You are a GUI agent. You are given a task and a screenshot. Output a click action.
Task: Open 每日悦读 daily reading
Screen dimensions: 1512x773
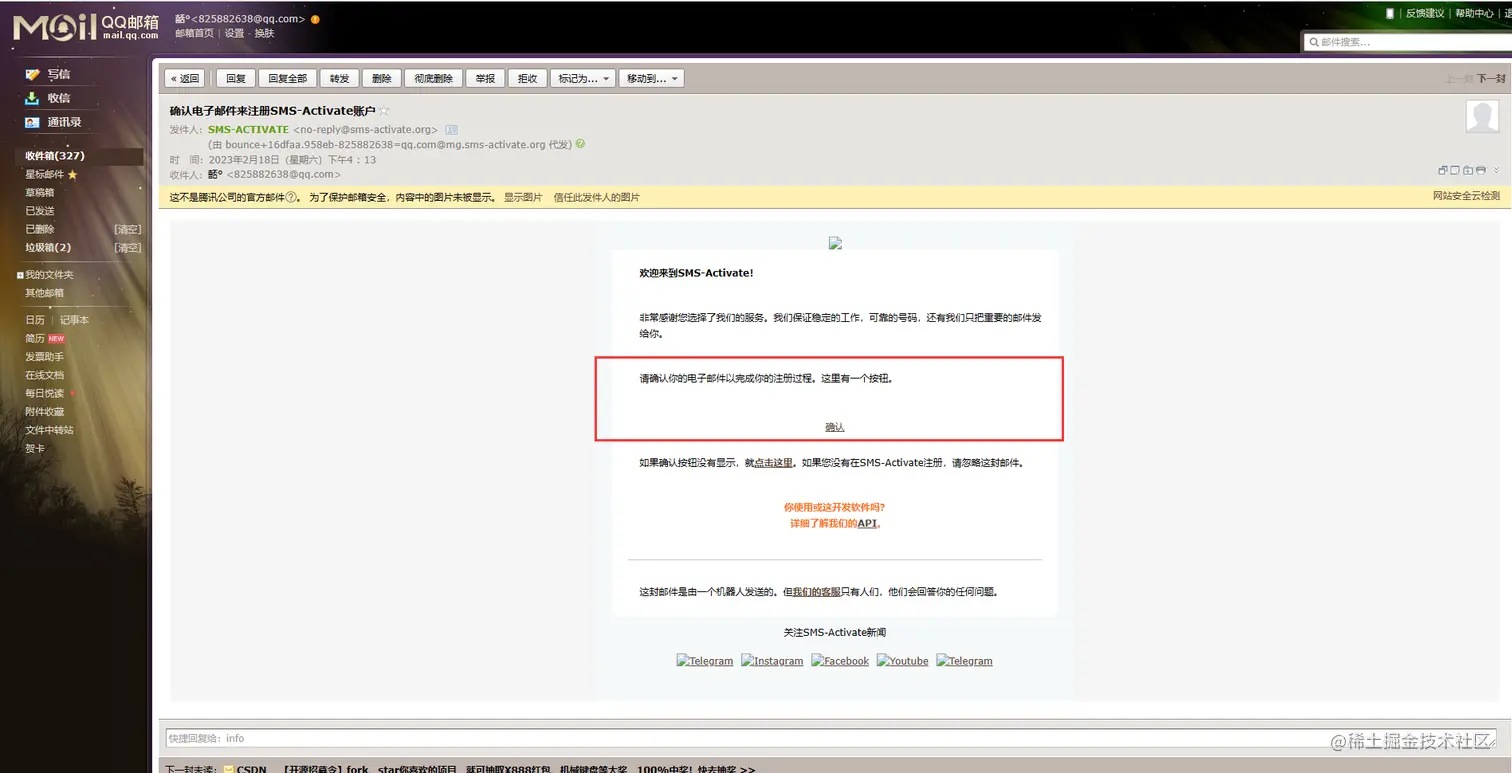[x=44, y=393]
